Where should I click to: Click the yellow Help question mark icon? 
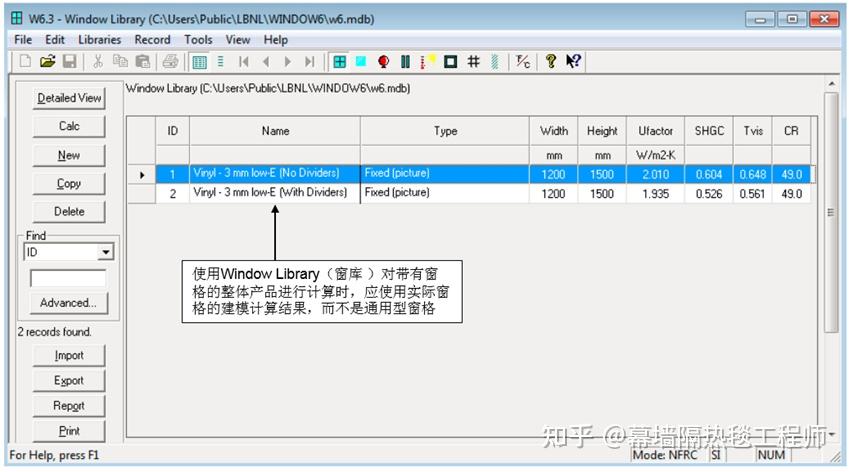[551, 61]
